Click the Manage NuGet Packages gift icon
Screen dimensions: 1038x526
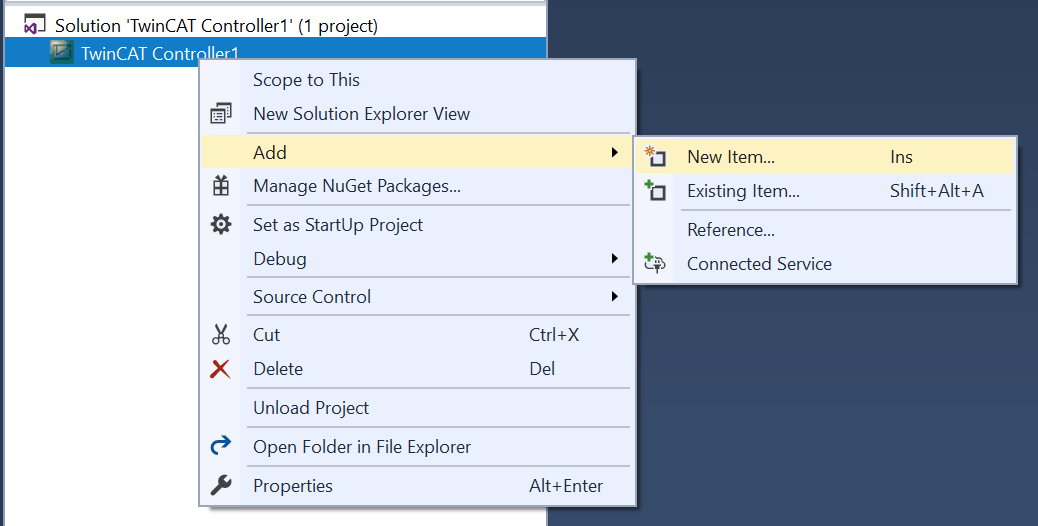221,186
